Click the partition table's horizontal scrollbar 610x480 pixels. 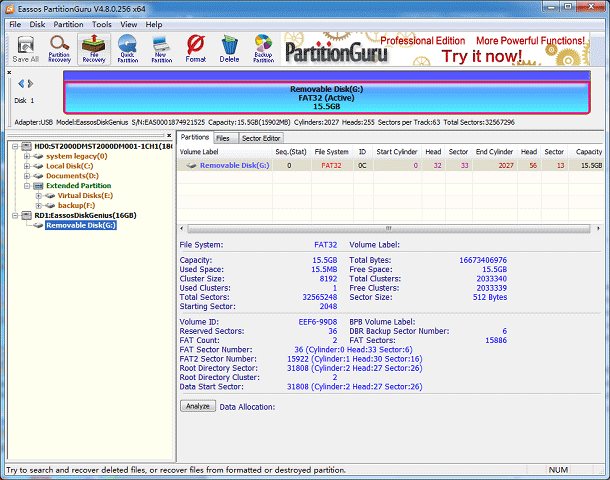click(x=388, y=228)
